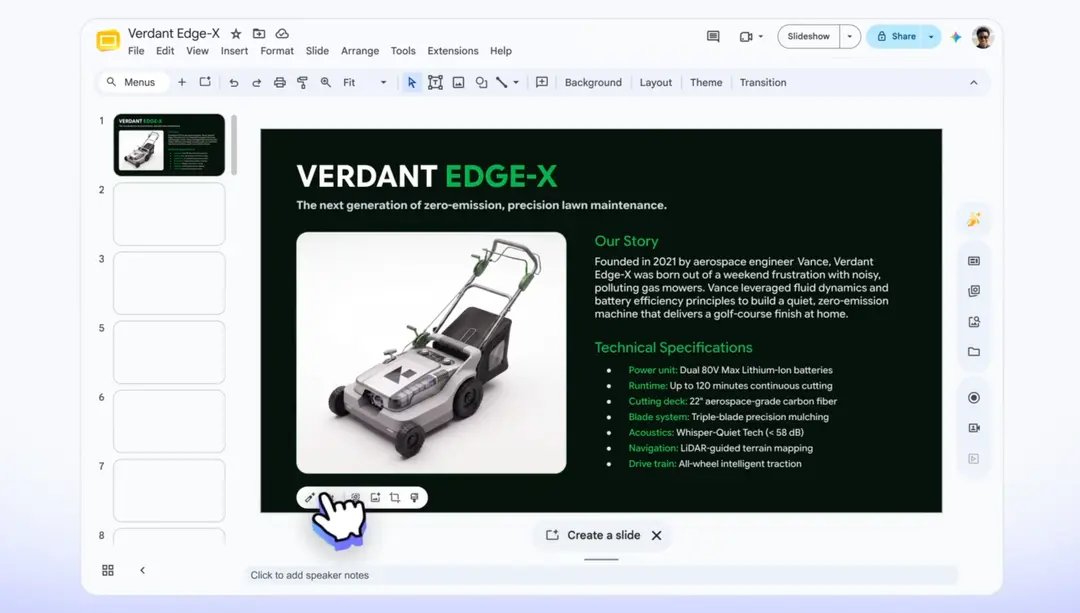Collapse the toolbar with the up chevron
The height and width of the screenshot is (613, 1080).
973,83
